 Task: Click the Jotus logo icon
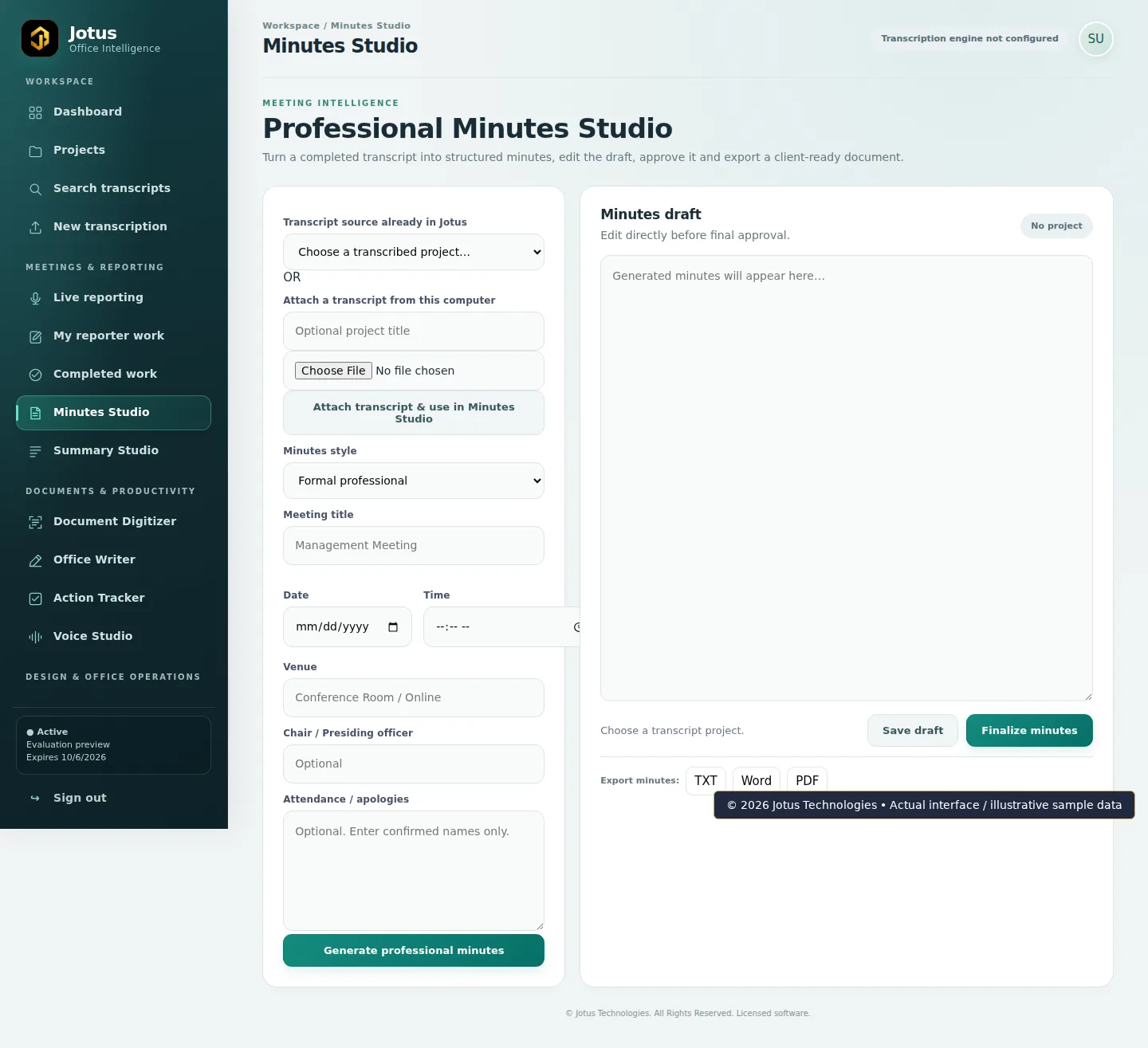point(40,38)
